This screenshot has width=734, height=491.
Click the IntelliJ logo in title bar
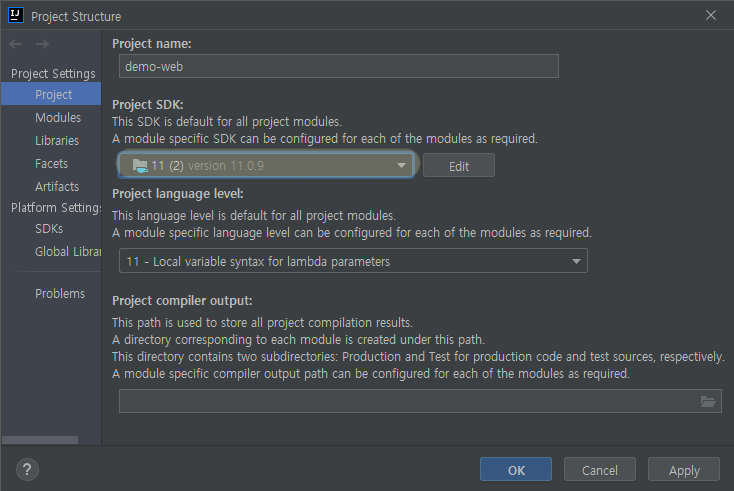(15, 16)
